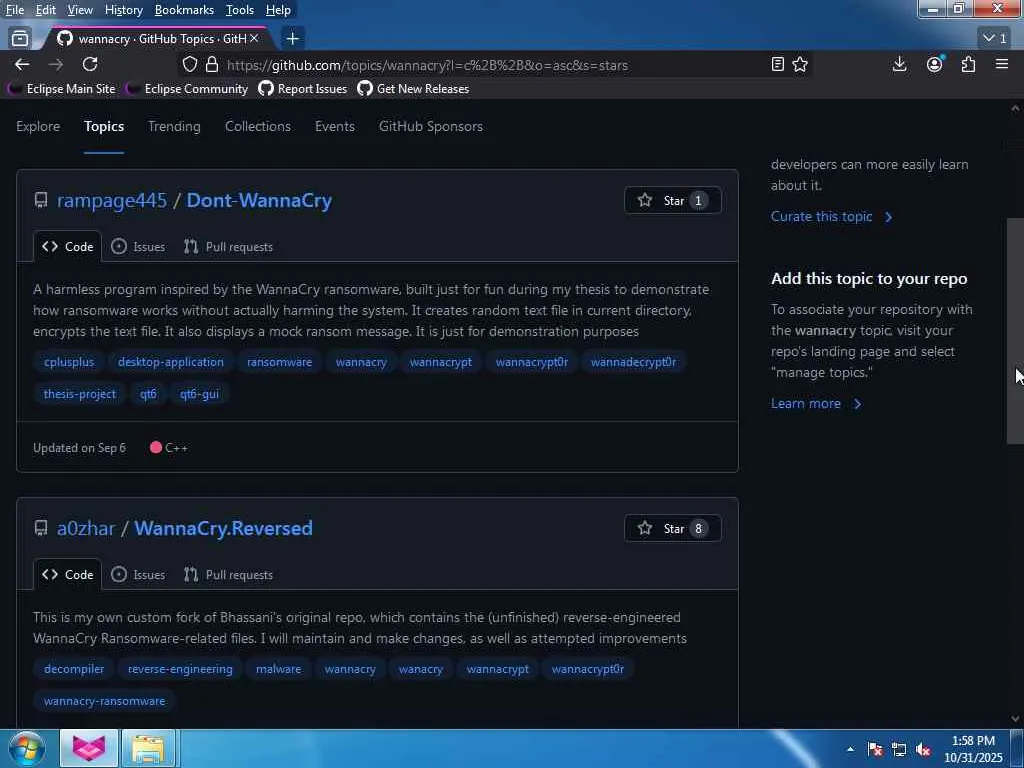The image size is (1024, 768).
Task: Open the GitHub Sponsors tab
Action: [431, 126]
